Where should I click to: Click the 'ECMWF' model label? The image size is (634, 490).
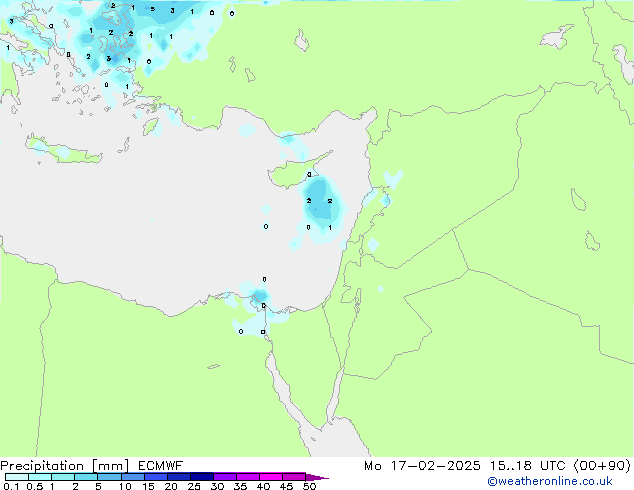160,466
